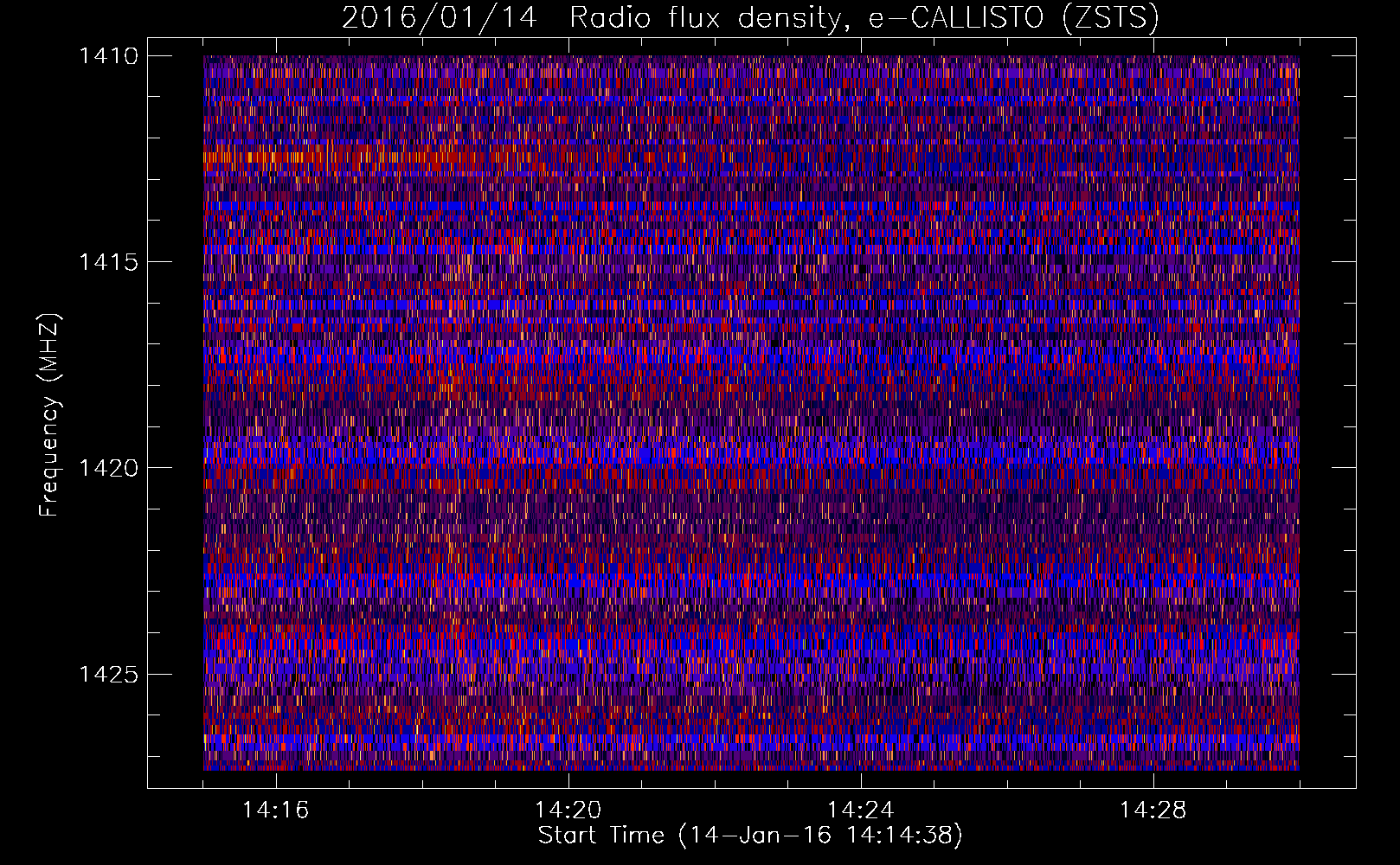The image size is (1400, 865).
Task: Click the plot title '2016/01/14 Radio flux density, e-CALLISTO (ZSTS)'
Action: pyautogui.click(x=750, y=18)
